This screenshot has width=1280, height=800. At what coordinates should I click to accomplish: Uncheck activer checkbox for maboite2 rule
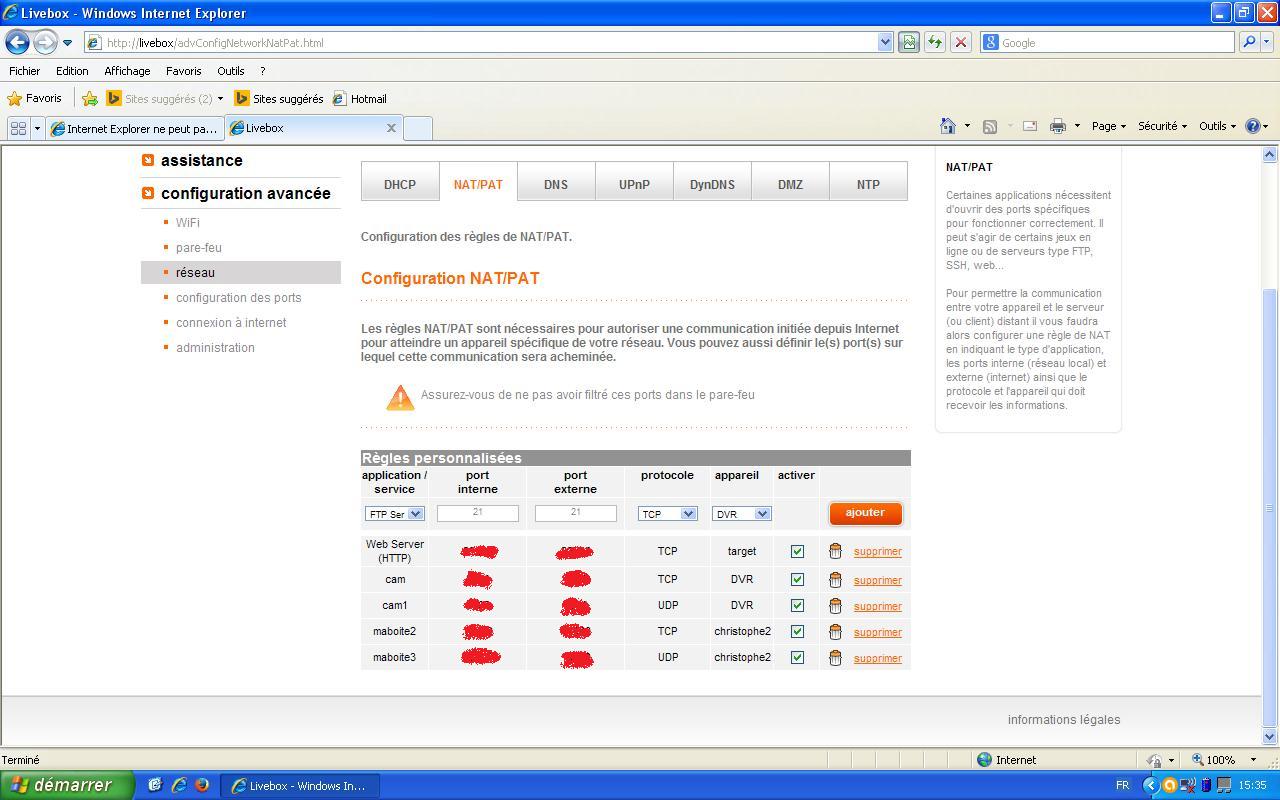tap(797, 631)
